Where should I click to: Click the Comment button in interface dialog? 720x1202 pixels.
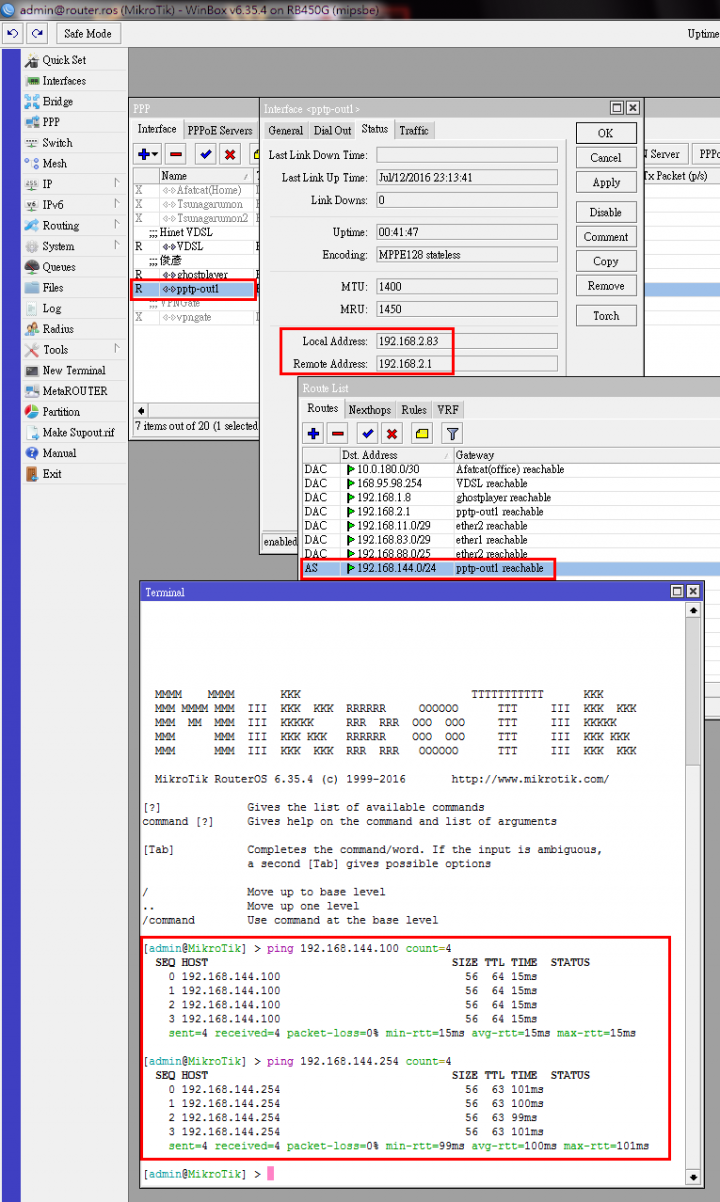point(606,237)
